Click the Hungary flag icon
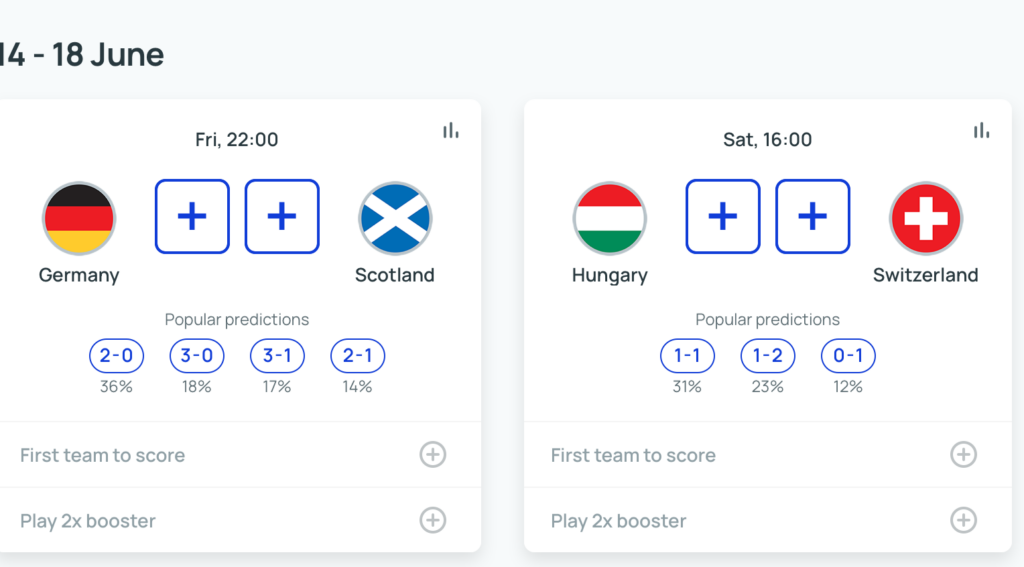This screenshot has height=567, width=1024. tap(610, 218)
